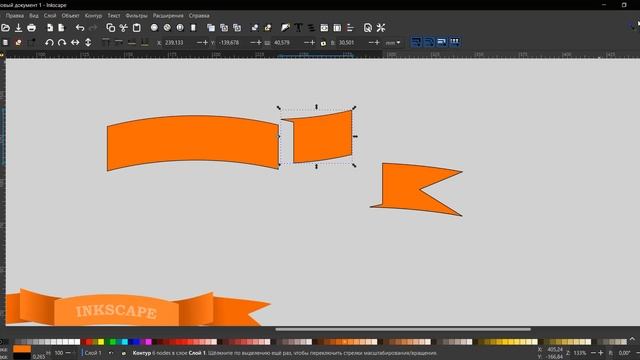This screenshot has width=640, height=360.
Task: Cut selection with the scissors icon
Action: tap(124, 28)
